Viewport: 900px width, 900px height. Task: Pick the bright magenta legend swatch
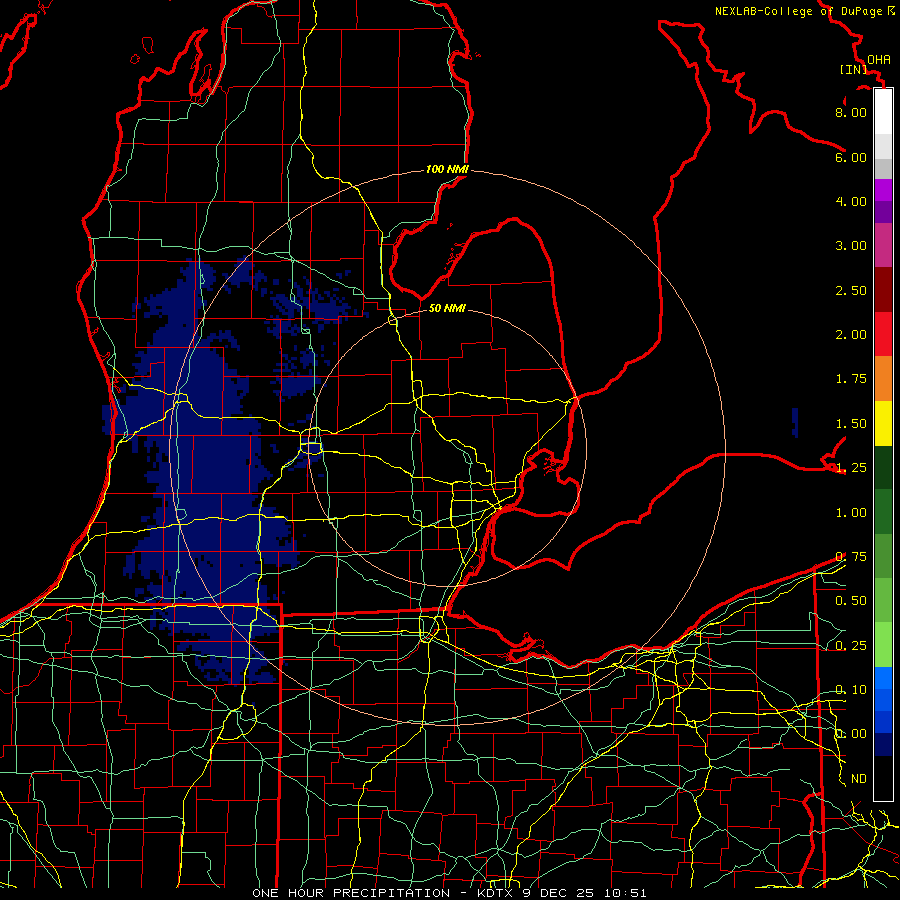pyautogui.click(x=883, y=190)
